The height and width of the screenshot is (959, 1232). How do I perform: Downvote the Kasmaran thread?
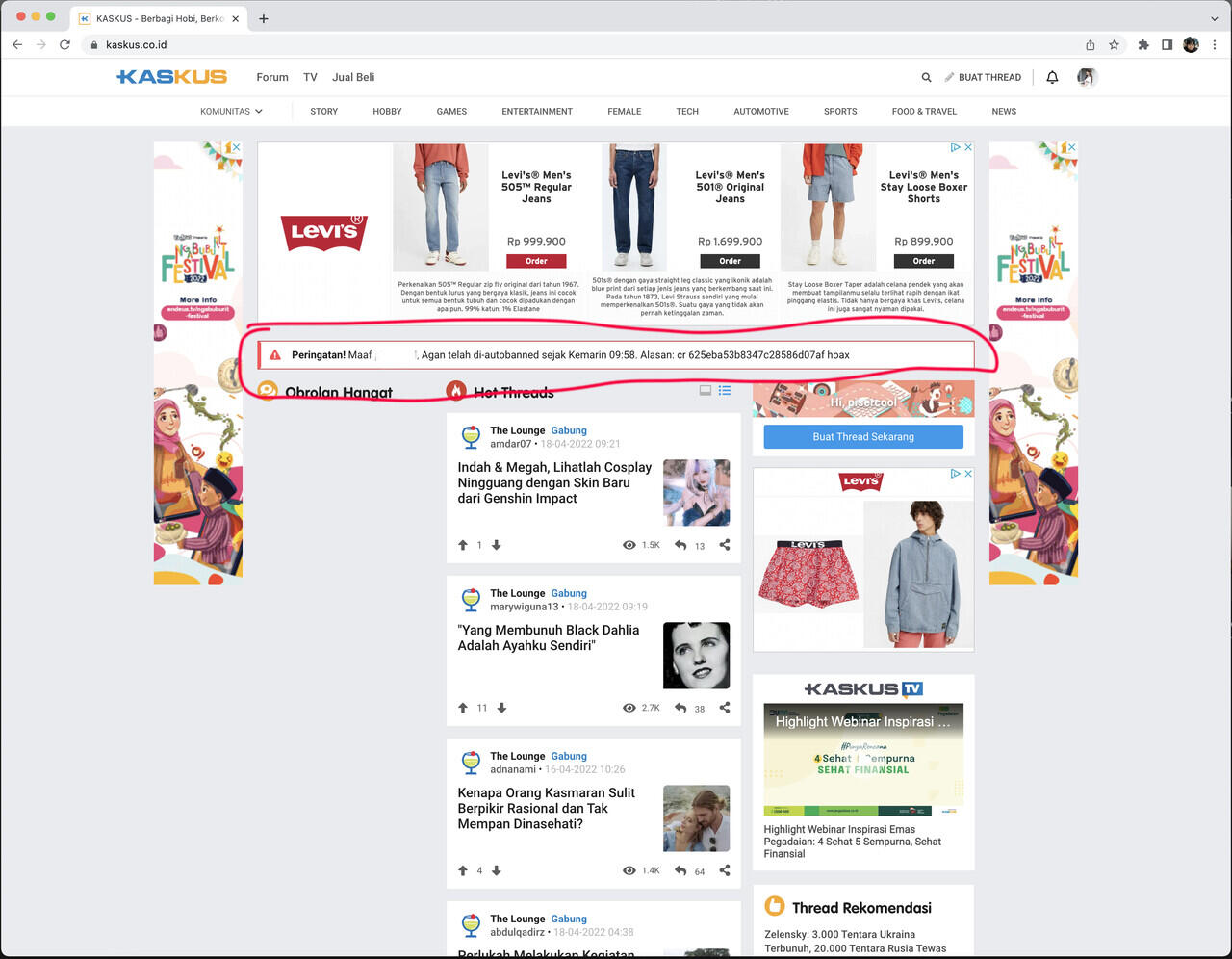(497, 870)
